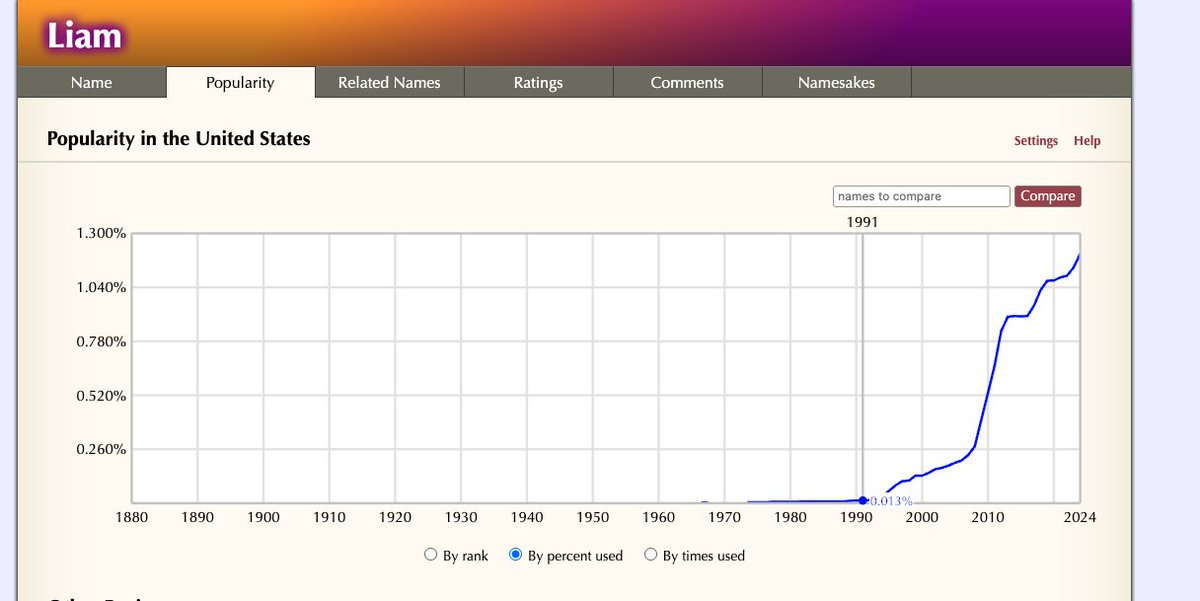
Task: Select the By times used option
Action: [x=651, y=555]
